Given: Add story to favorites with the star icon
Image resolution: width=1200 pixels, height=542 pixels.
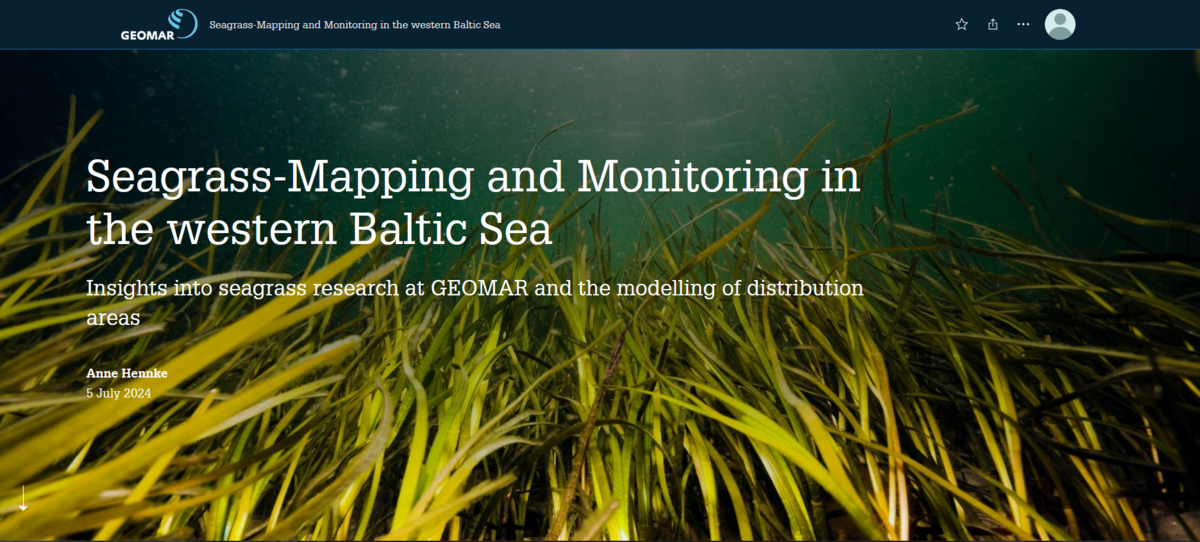Looking at the screenshot, I should coord(962,24).
